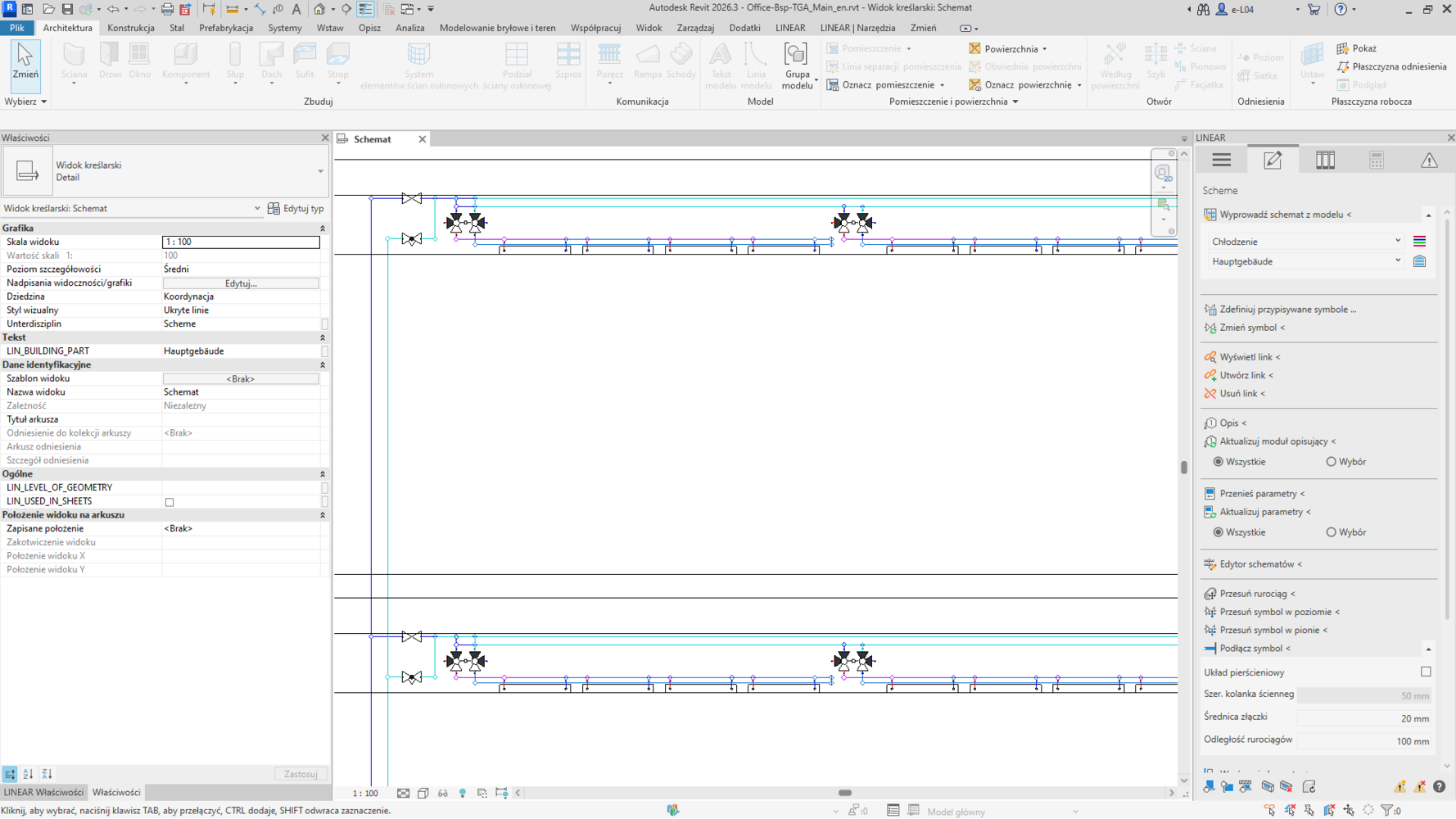Image resolution: width=1456 pixels, height=819 pixels.
Task: Enable the Układ pierścieniowy checkbox
Action: coord(1426,672)
